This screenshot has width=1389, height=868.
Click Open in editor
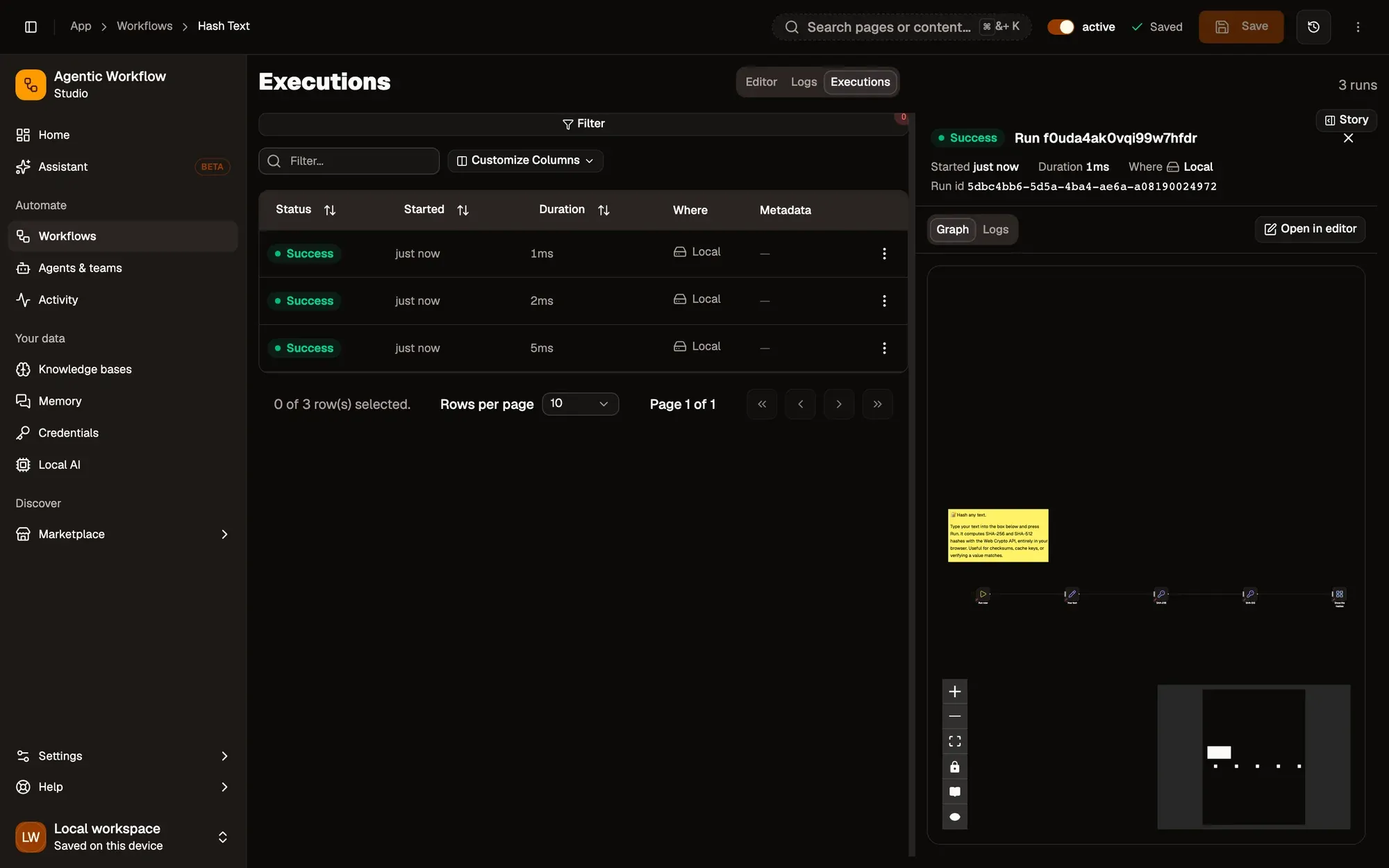[x=1310, y=229]
